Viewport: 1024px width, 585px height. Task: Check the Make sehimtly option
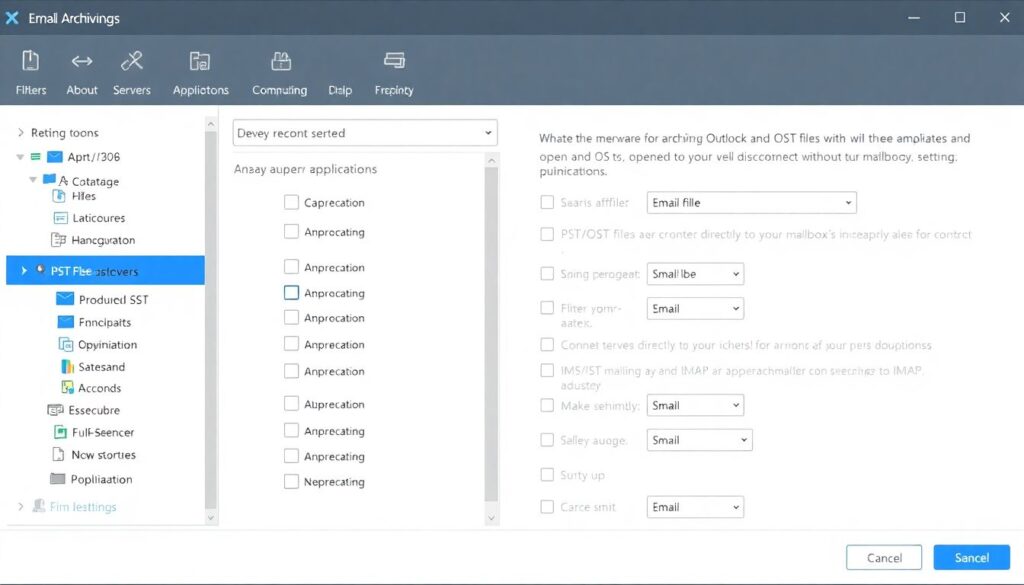click(547, 405)
